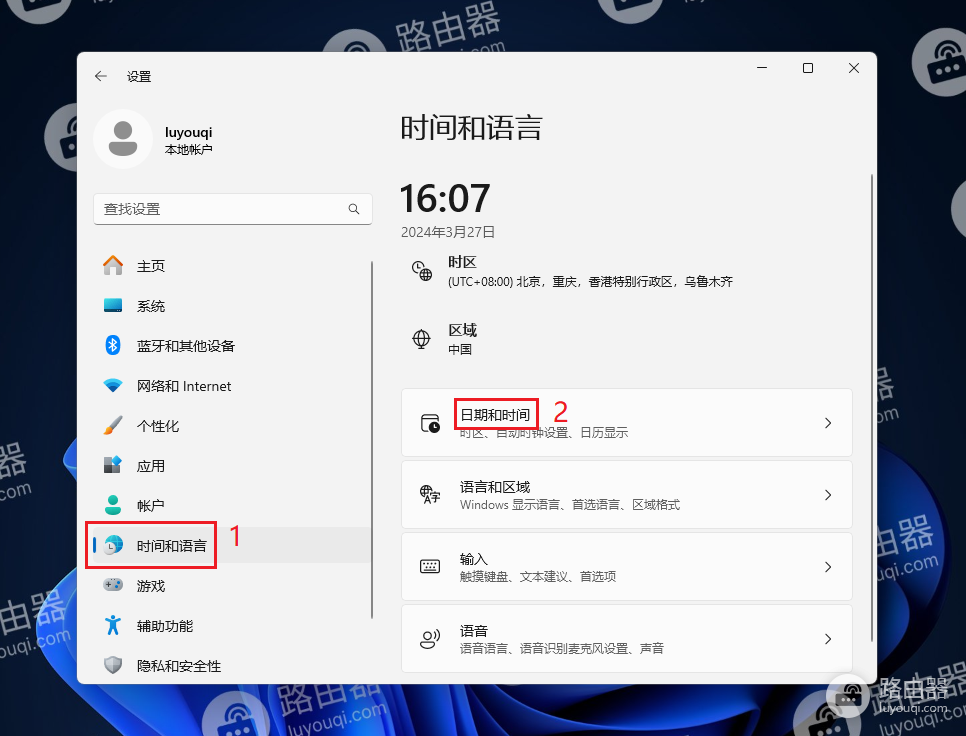Select 帐户 in the sidebar
Screen dimensions: 966x736
point(231,506)
